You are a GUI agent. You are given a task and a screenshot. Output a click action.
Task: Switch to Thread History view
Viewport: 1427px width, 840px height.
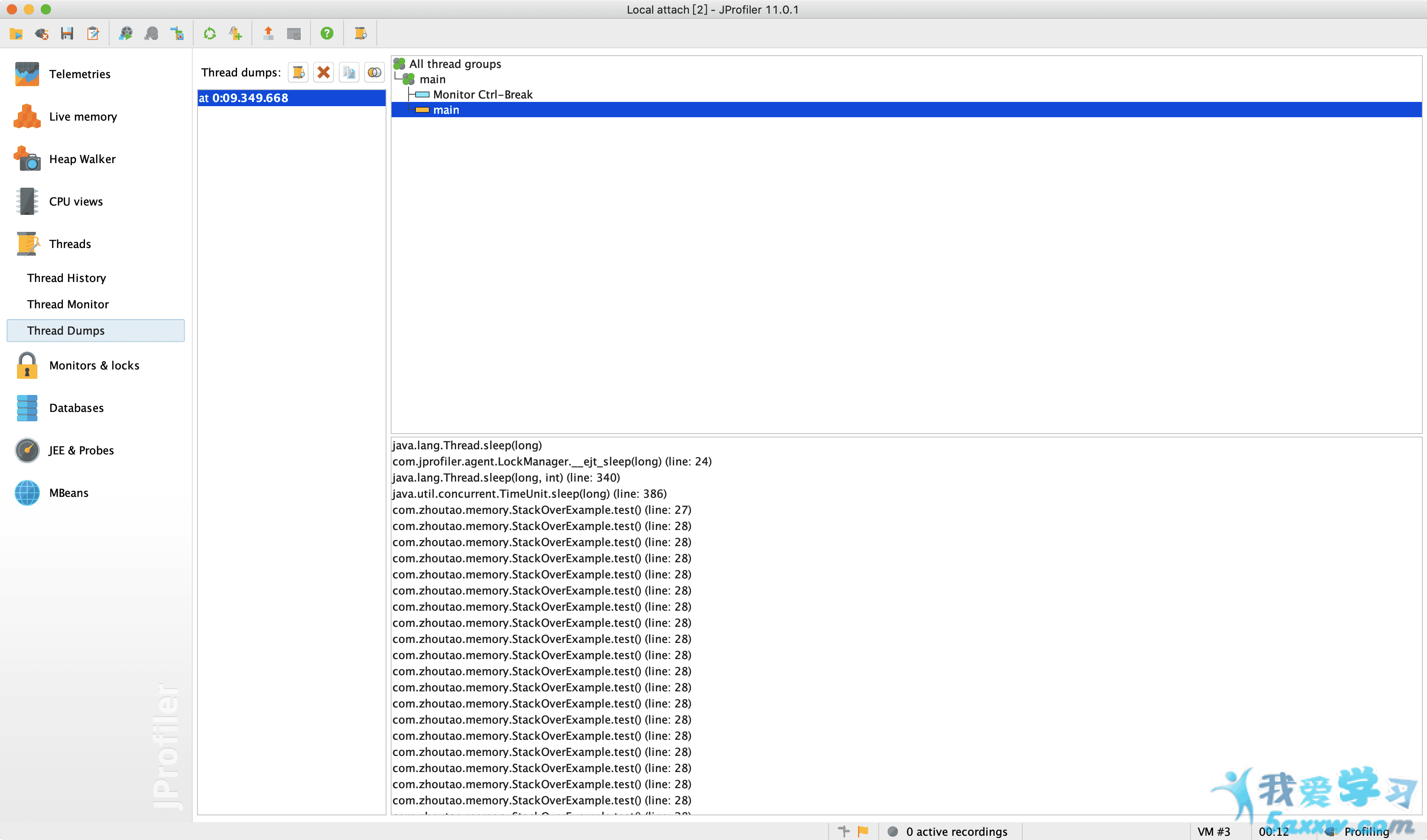[66, 278]
